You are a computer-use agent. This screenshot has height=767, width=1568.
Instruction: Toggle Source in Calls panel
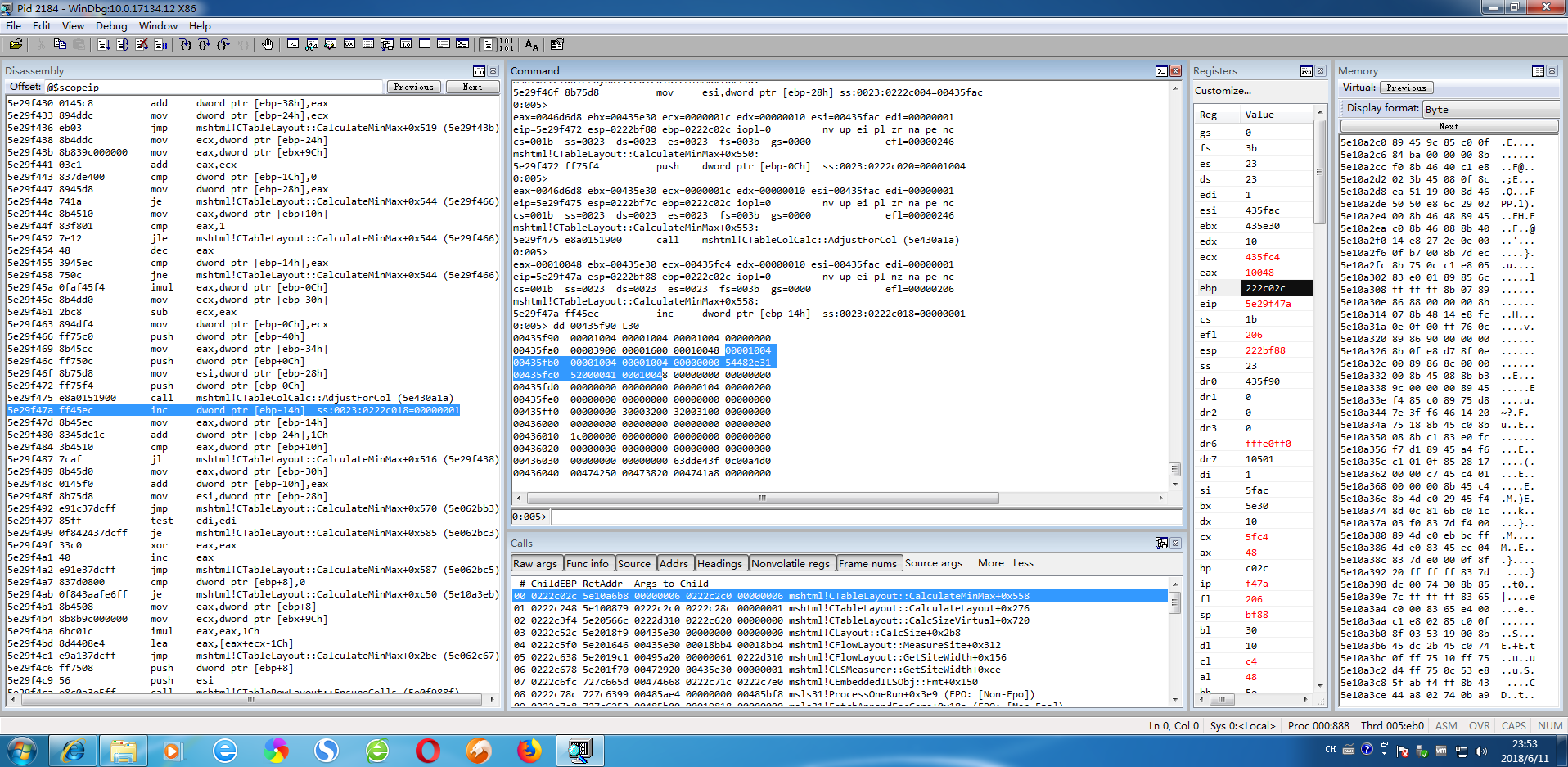[634, 563]
